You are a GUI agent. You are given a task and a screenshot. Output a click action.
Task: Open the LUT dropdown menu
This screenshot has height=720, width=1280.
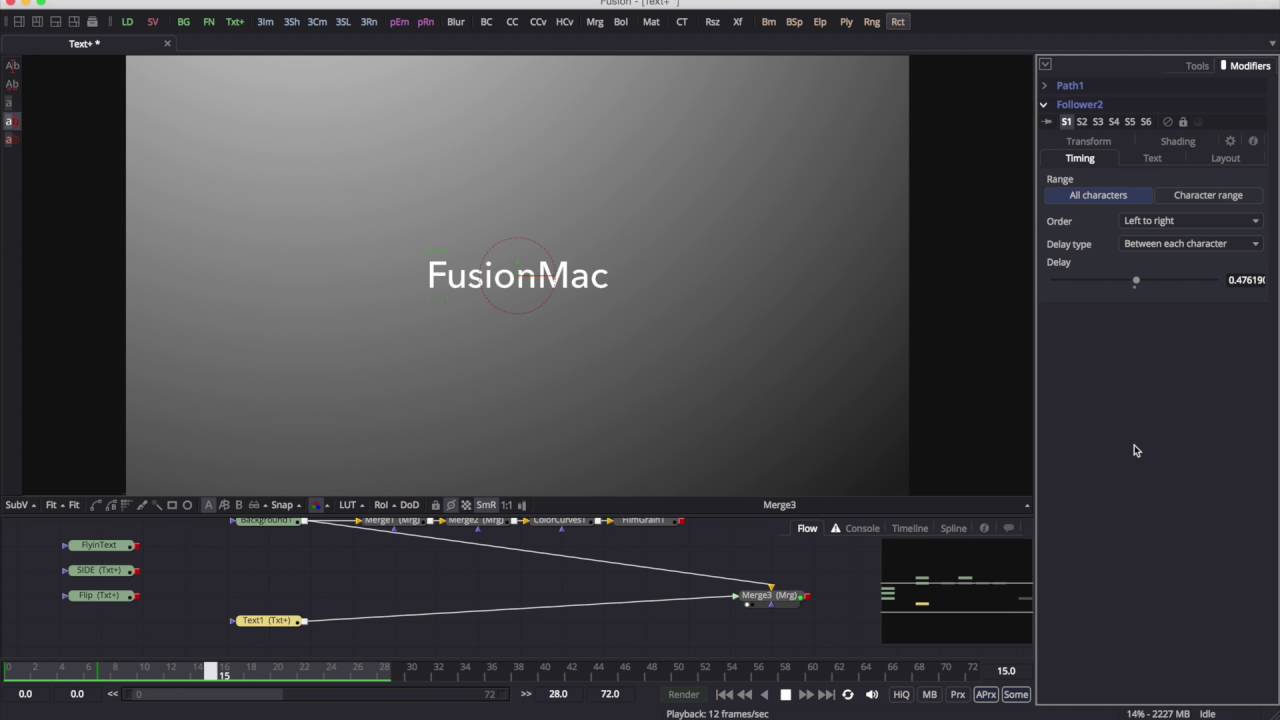coord(351,505)
